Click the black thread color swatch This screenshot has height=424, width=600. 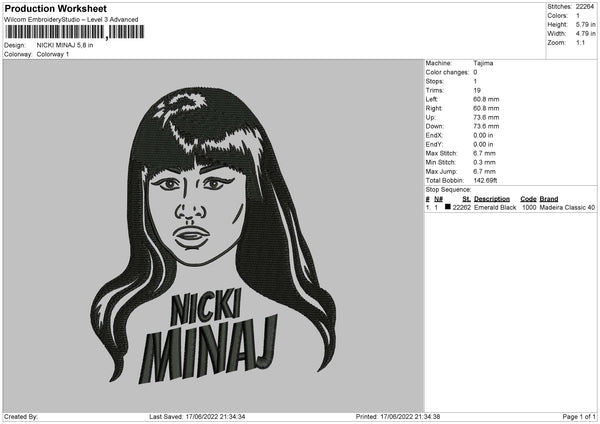click(x=448, y=207)
